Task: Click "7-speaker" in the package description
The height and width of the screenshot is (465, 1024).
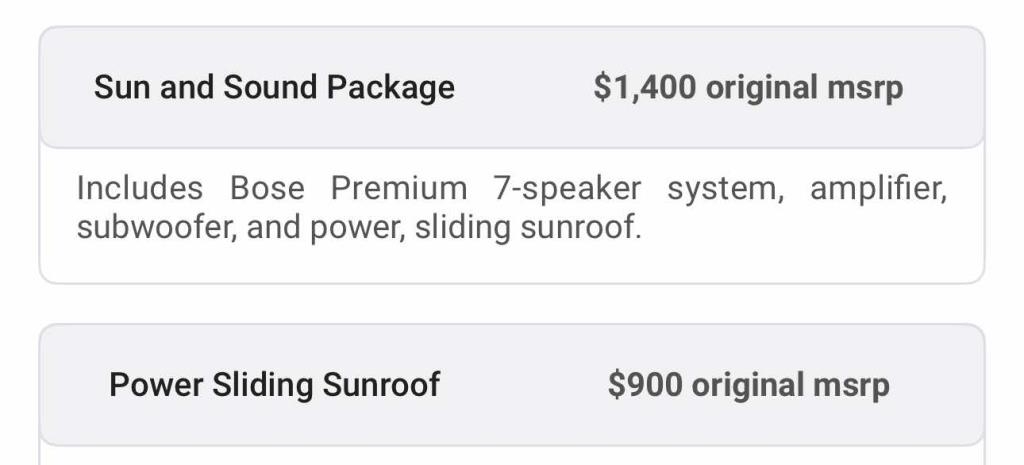Action: coord(567,189)
